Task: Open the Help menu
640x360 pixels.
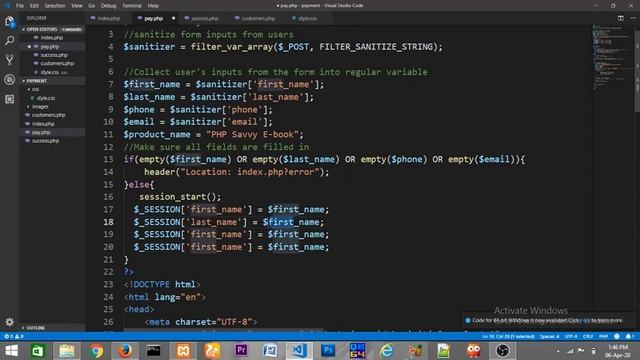Action: pyautogui.click(x=153, y=6)
